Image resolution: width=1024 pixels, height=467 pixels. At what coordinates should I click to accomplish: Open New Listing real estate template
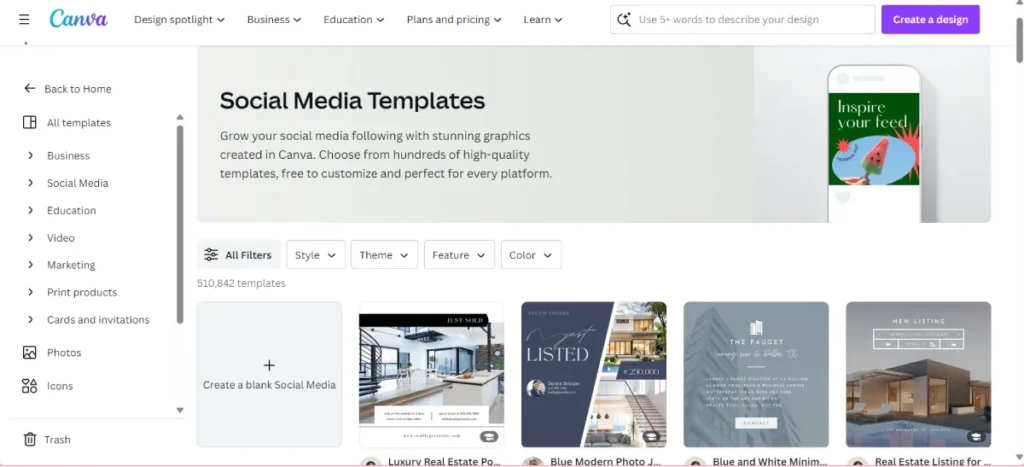click(918, 374)
